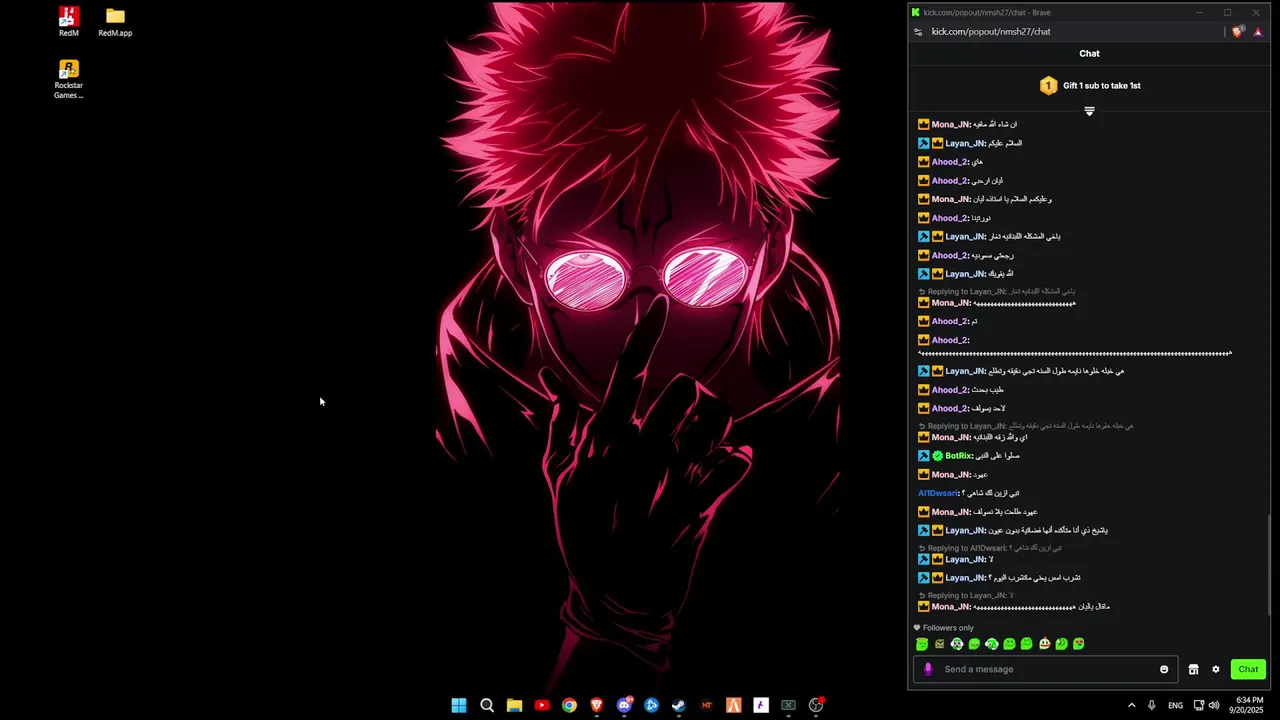Click the BotRix username in chat

[x=958, y=456]
